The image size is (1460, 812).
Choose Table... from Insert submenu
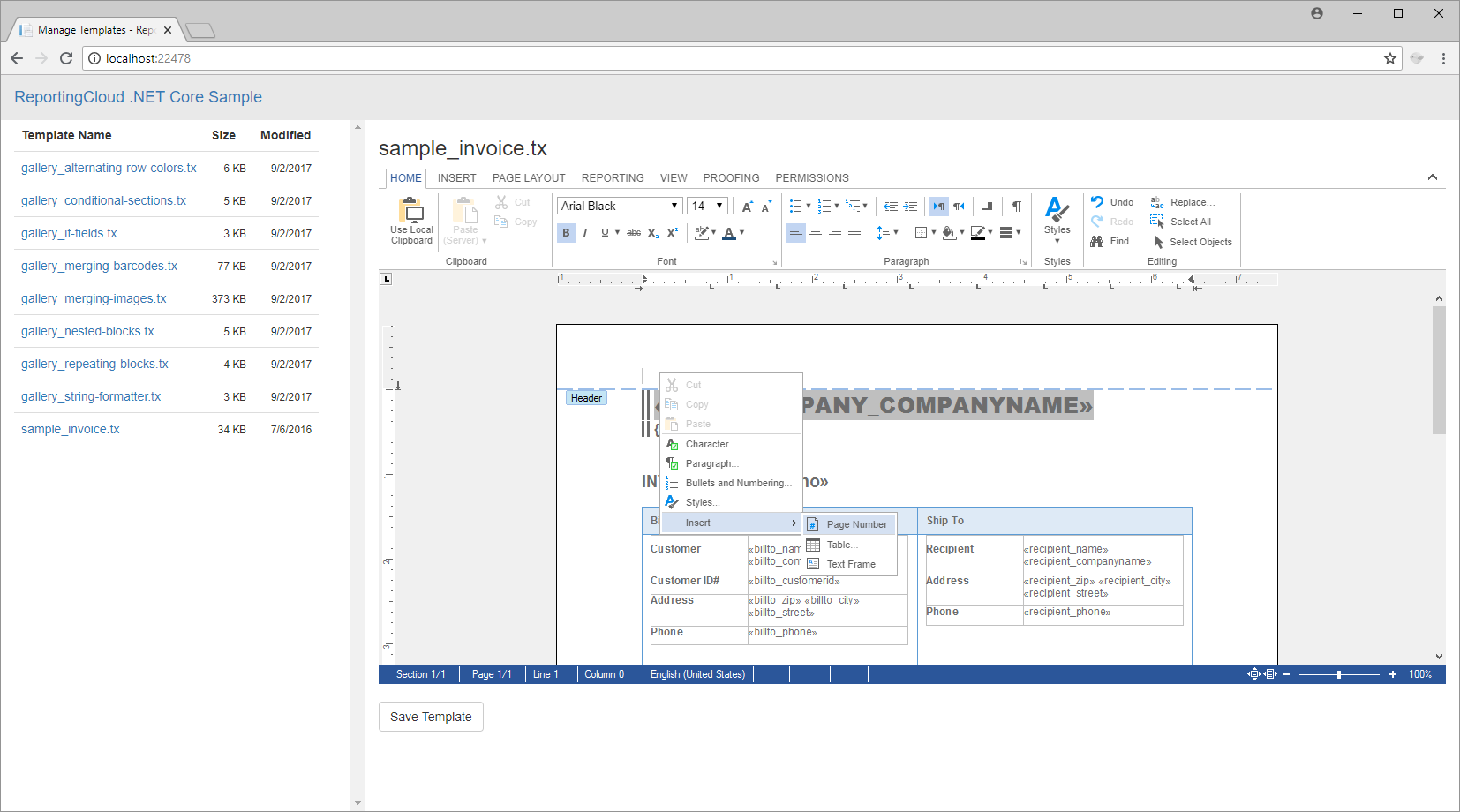[x=848, y=545]
